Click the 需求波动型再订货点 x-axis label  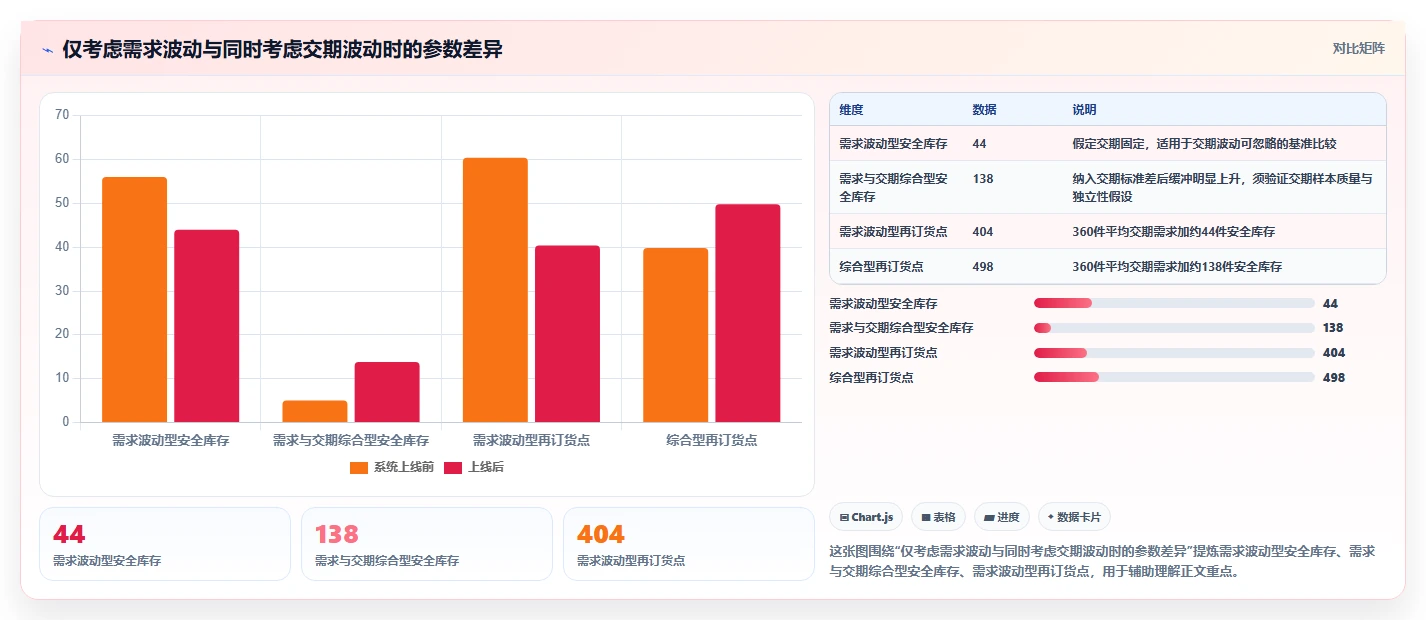(531, 440)
